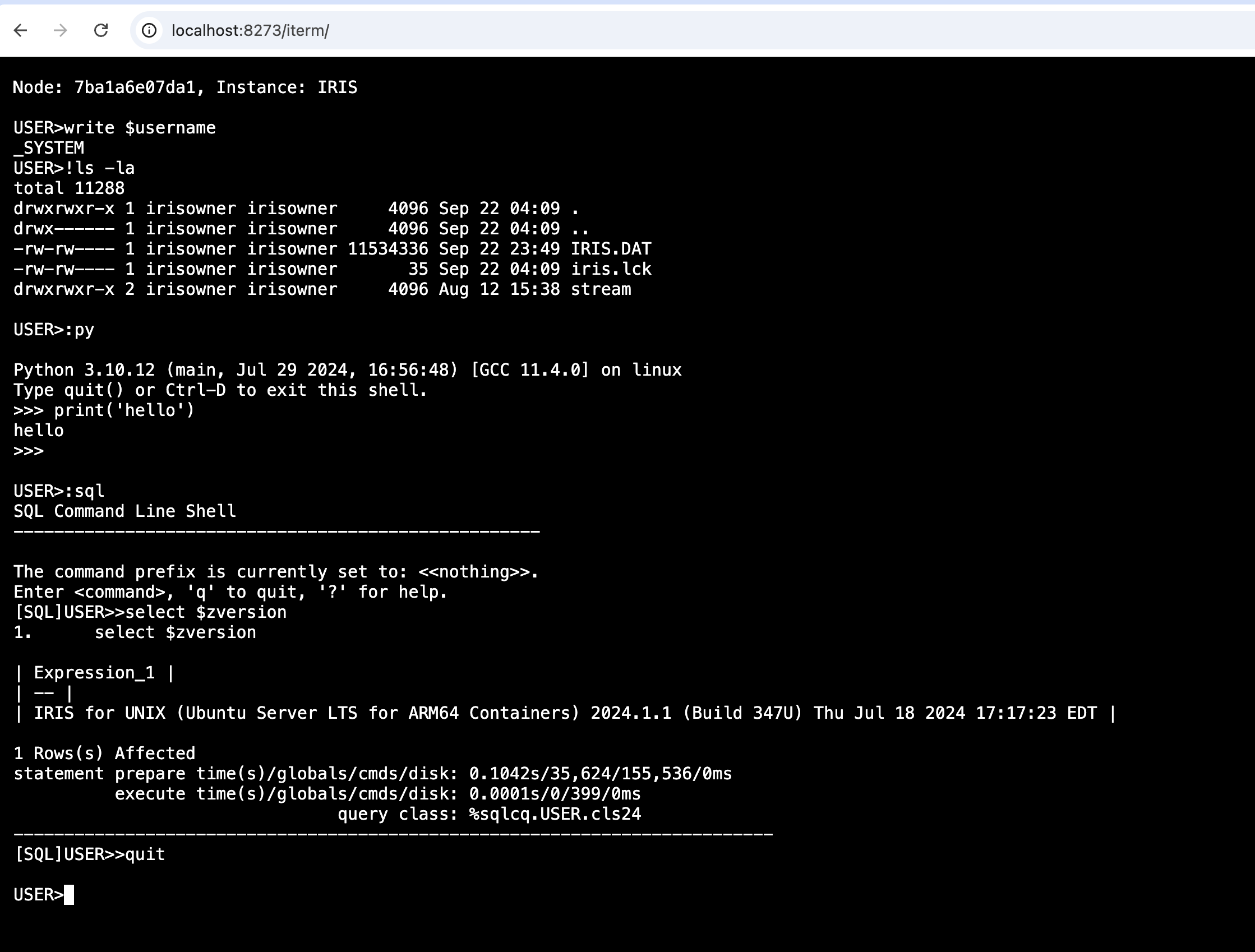Click the browser forward navigation arrow
This screenshot has width=1255, height=952.
60,30
